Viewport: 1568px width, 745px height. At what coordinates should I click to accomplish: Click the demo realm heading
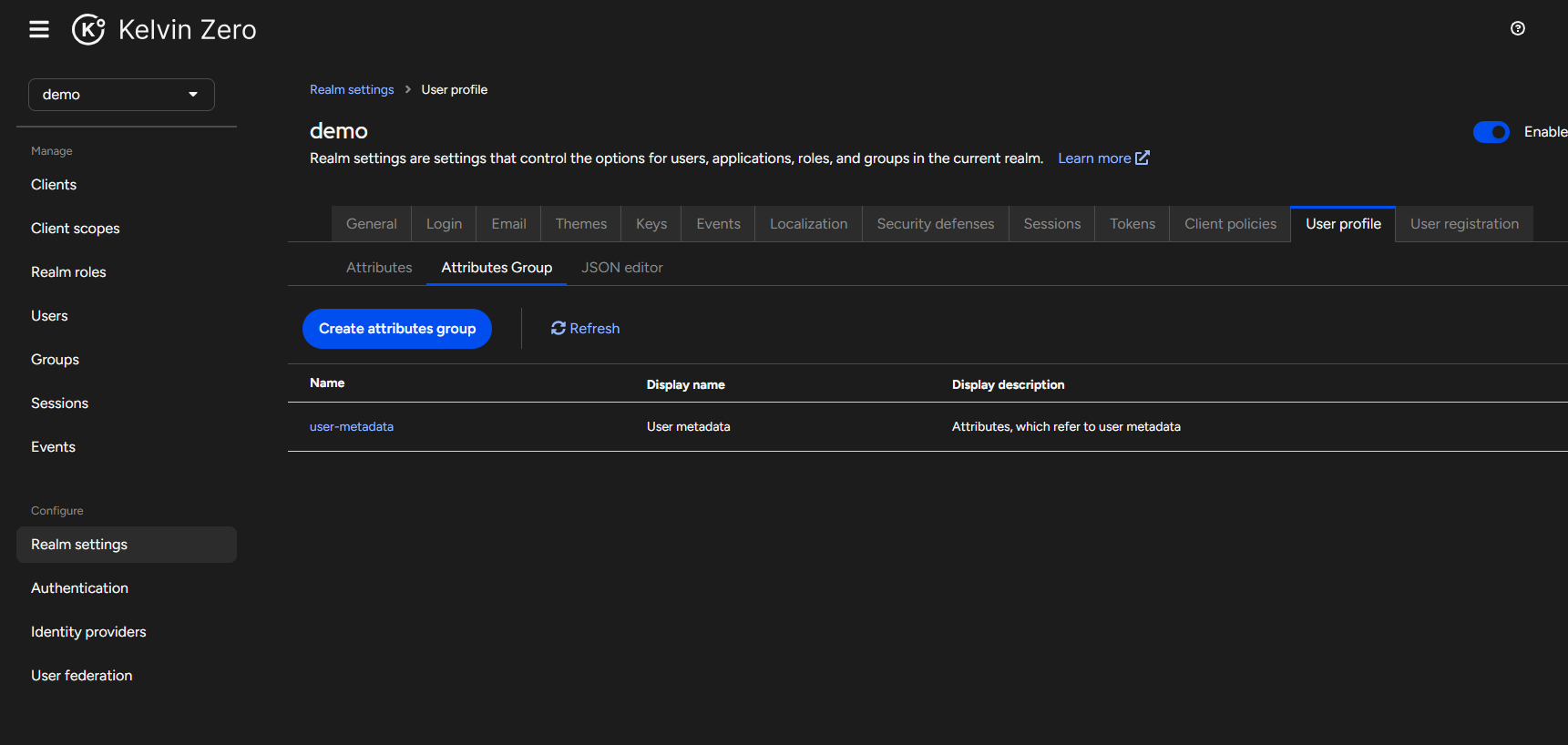[x=339, y=131]
